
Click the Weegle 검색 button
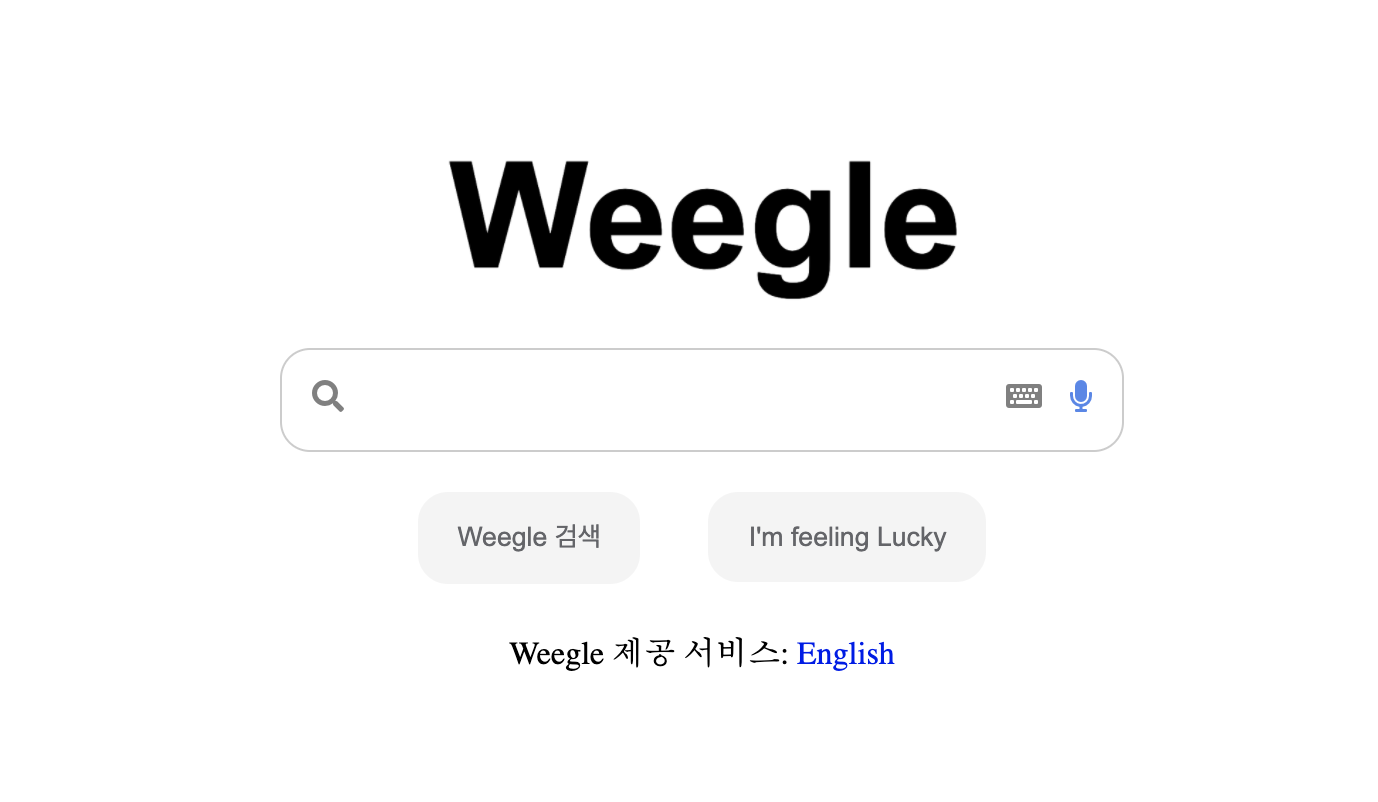click(x=529, y=537)
